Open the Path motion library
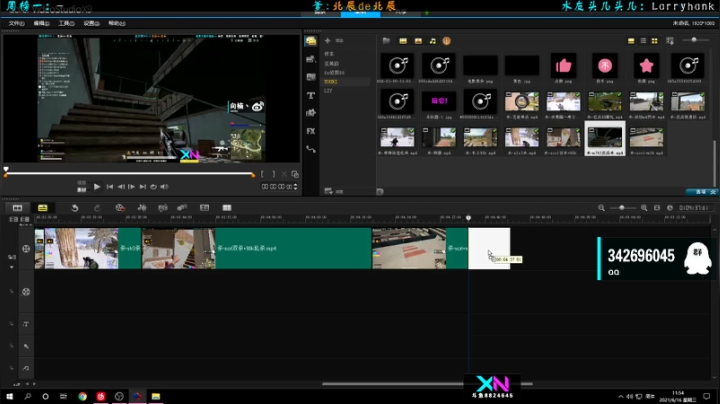Viewport: 720px width, 404px height. pyautogui.click(x=311, y=149)
